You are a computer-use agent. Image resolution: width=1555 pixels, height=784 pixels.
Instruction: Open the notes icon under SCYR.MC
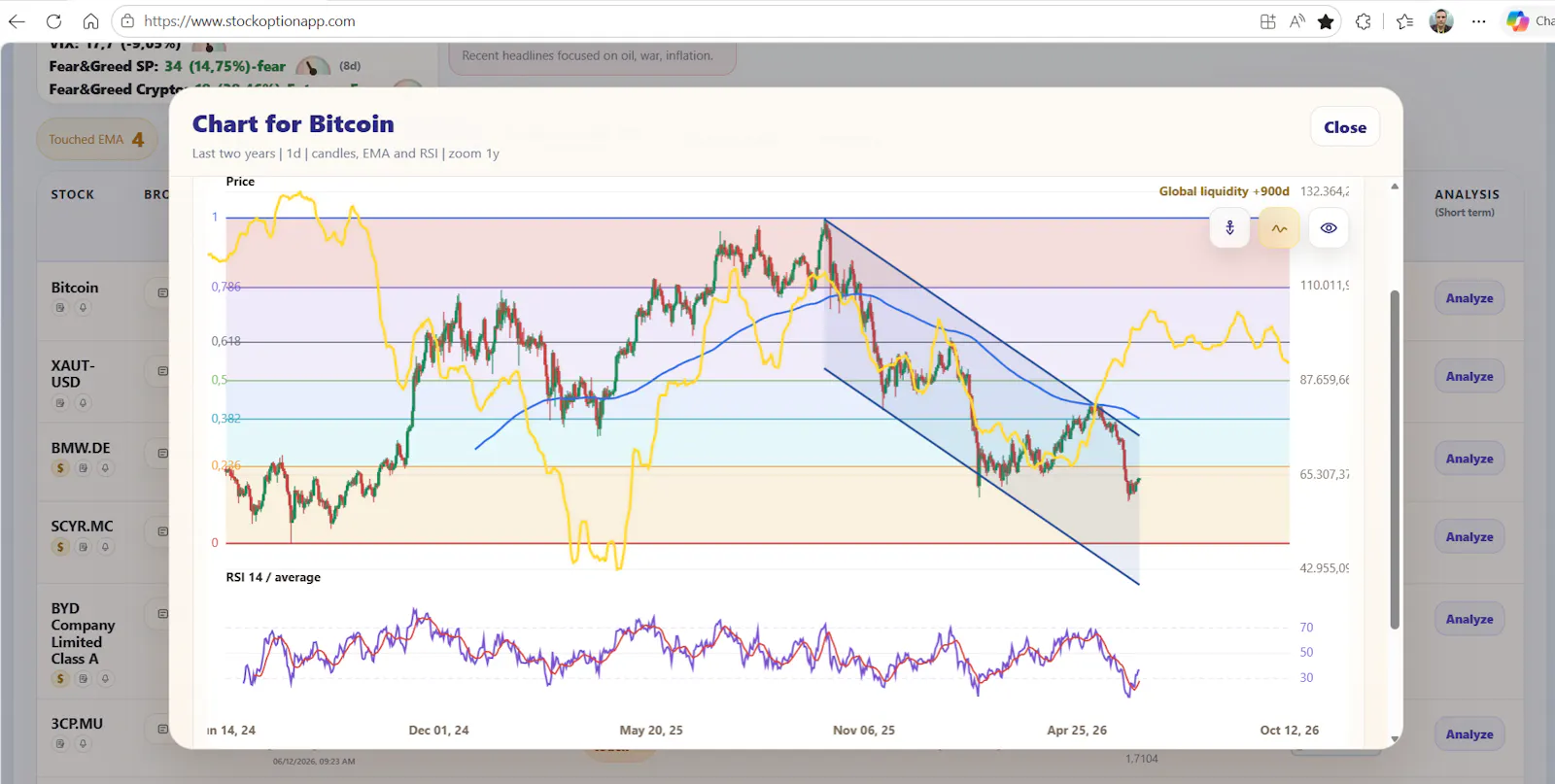tap(83, 547)
